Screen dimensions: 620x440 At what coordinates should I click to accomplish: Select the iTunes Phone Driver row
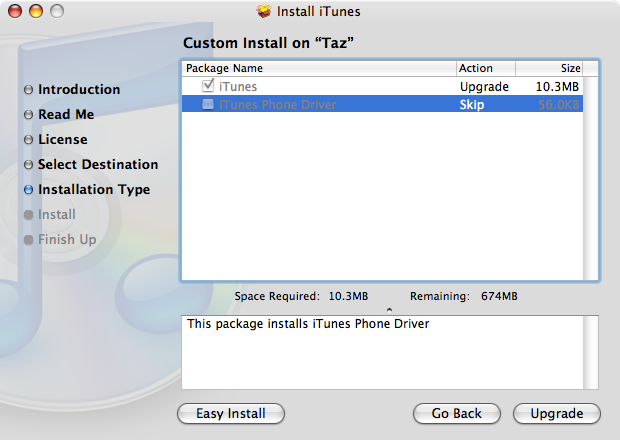[x=382, y=104]
